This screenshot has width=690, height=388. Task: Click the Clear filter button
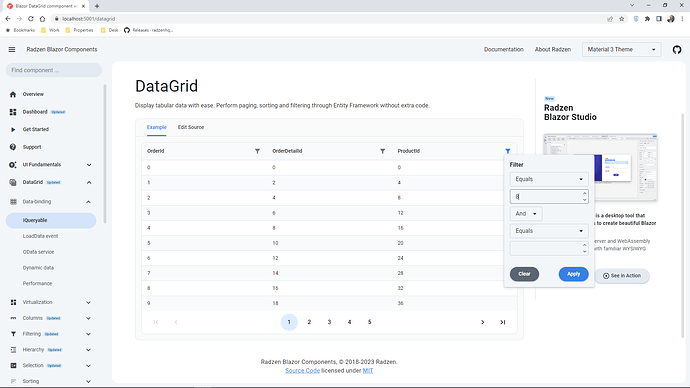coord(525,274)
